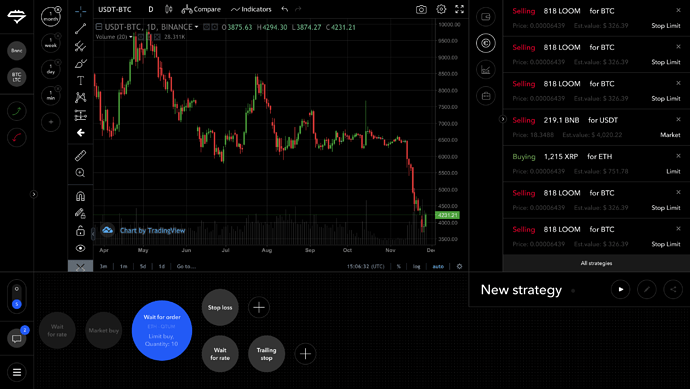The height and width of the screenshot is (389, 690).
Task: Select the 1 month timeframe circle
Action: [51, 17]
